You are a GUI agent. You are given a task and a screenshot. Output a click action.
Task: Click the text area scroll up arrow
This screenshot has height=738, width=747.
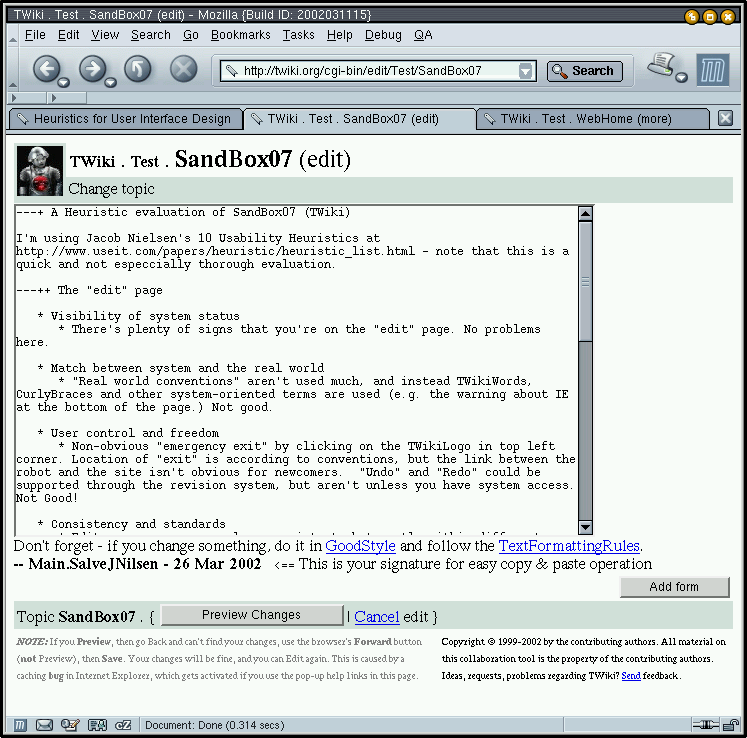(x=585, y=213)
